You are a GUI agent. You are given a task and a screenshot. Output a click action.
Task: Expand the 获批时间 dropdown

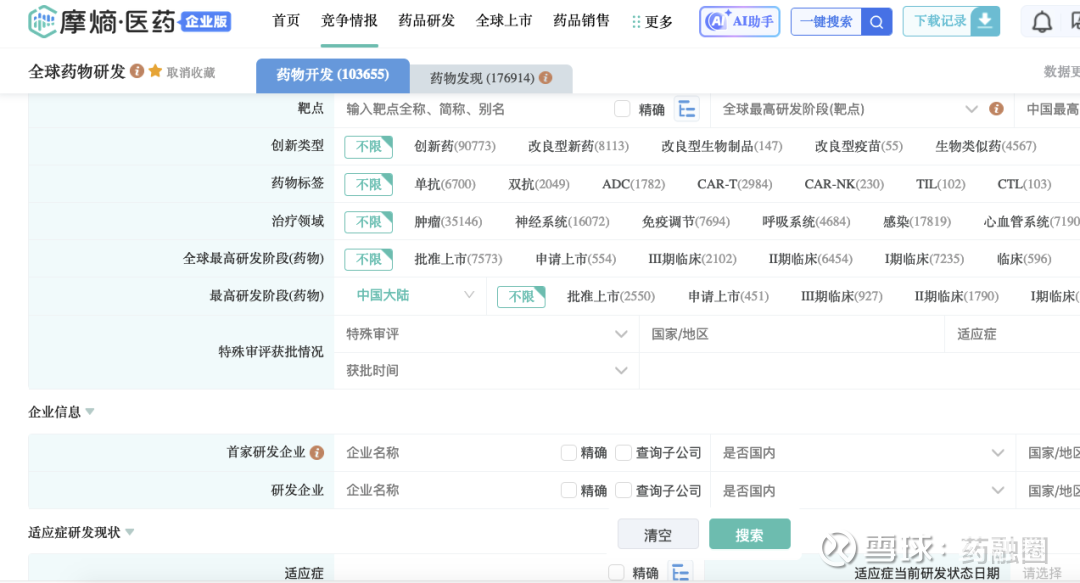pyautogui.click(x=487, y=371)
